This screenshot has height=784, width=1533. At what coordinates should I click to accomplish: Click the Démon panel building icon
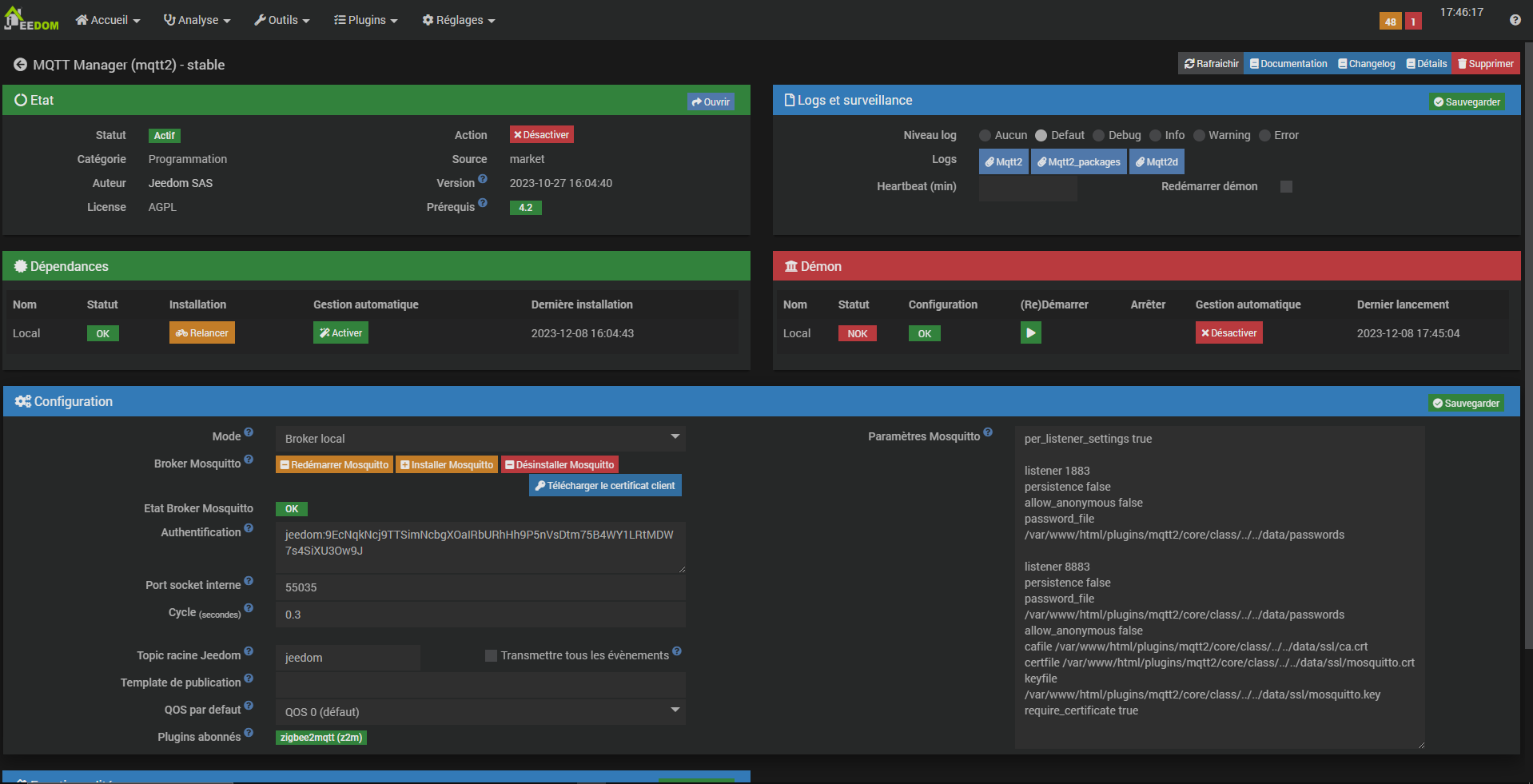point(791,266)
